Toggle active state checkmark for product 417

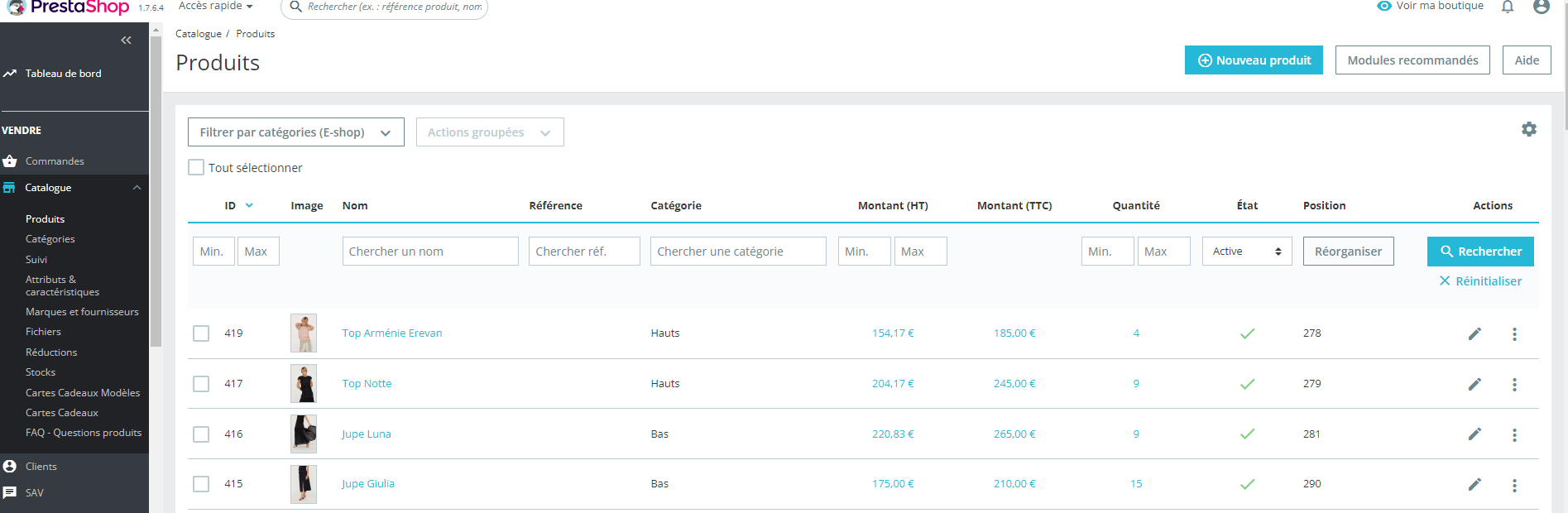click(x=1247, y=384)
